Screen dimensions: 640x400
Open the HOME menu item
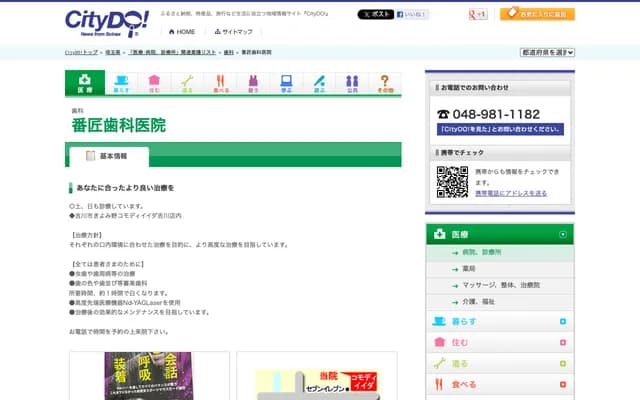point(181,32)
